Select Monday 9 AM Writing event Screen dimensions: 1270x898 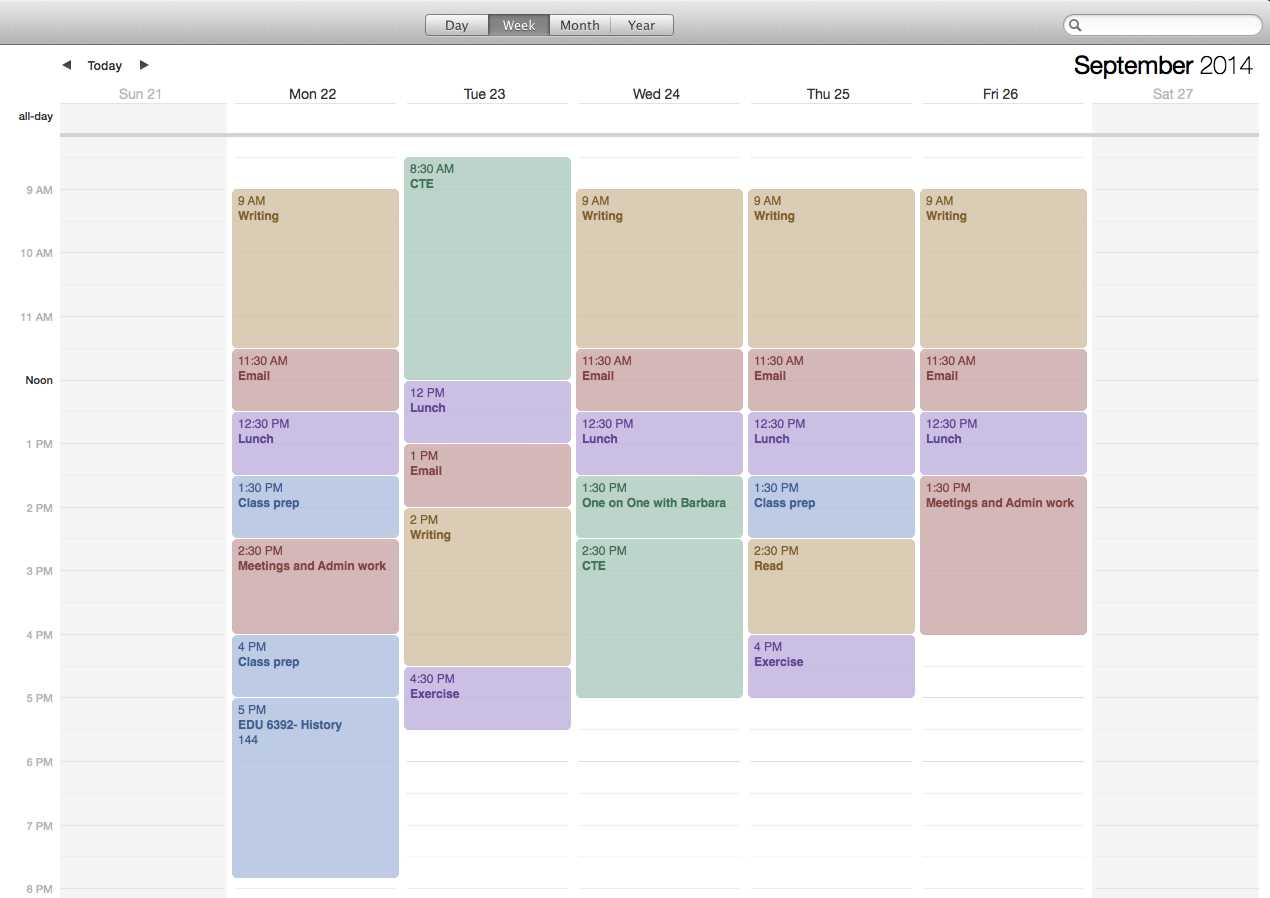(315, 268)
